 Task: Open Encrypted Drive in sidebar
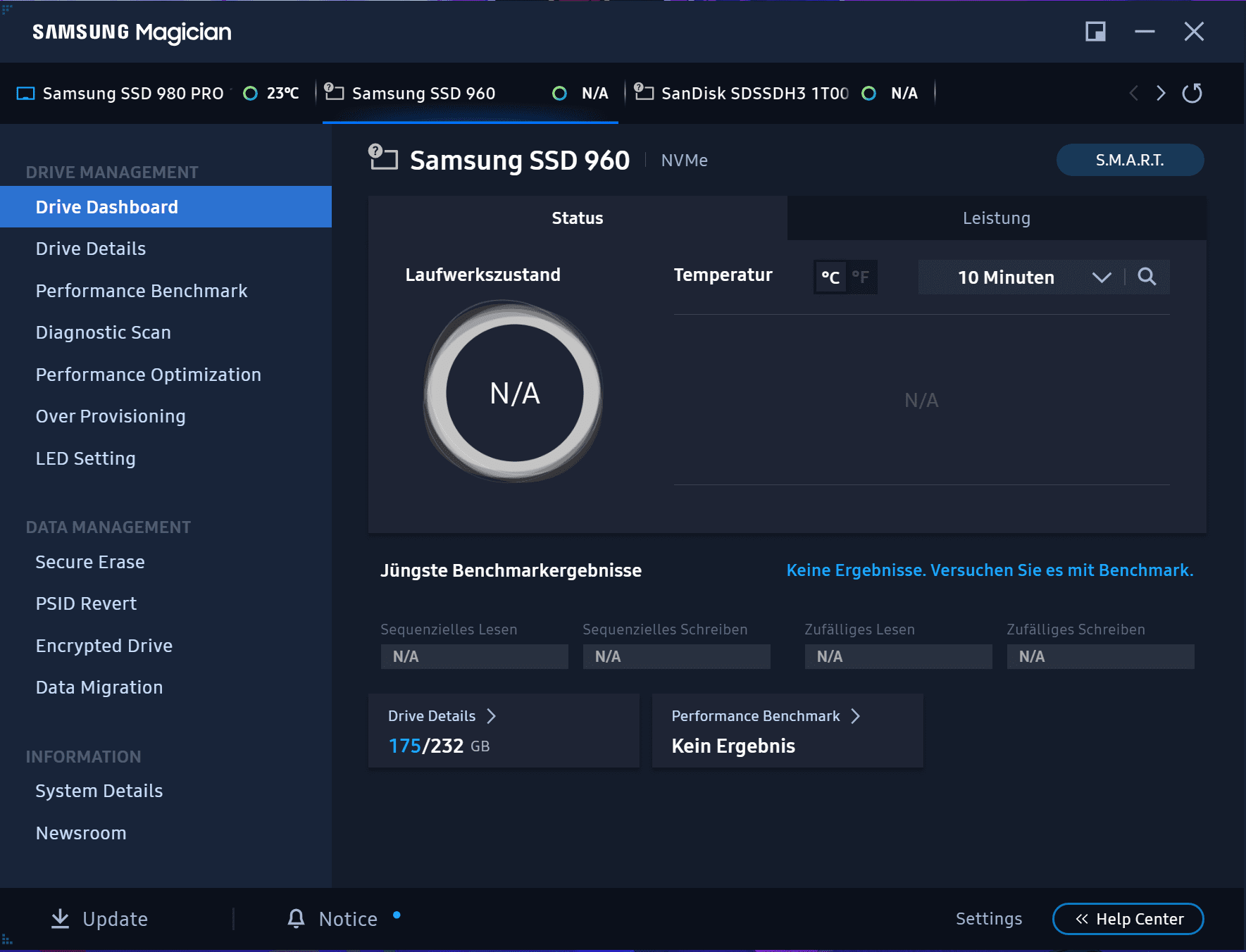pyautogui.click(x=166, y=646)
